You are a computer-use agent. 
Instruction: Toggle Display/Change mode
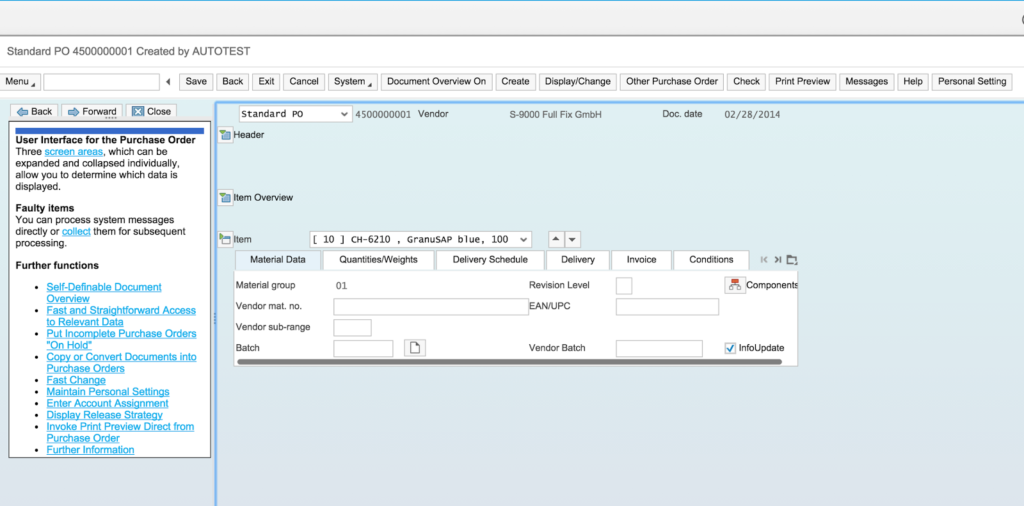point(577,82)
